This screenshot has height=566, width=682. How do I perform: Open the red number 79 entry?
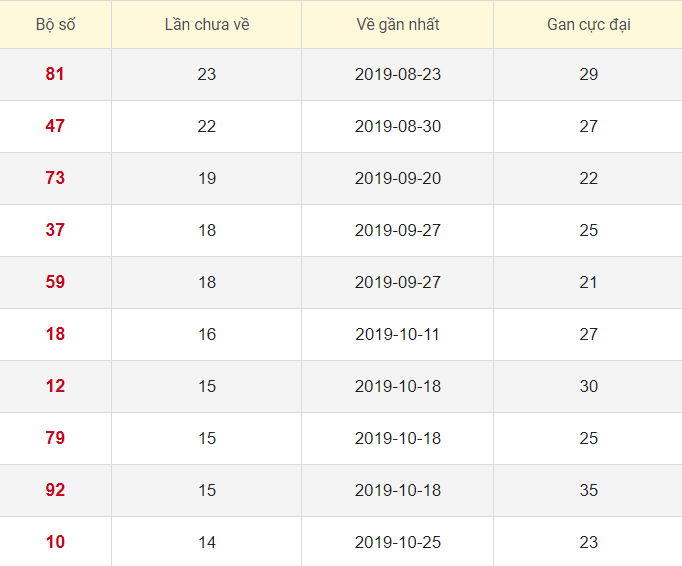tap(55, 438)
